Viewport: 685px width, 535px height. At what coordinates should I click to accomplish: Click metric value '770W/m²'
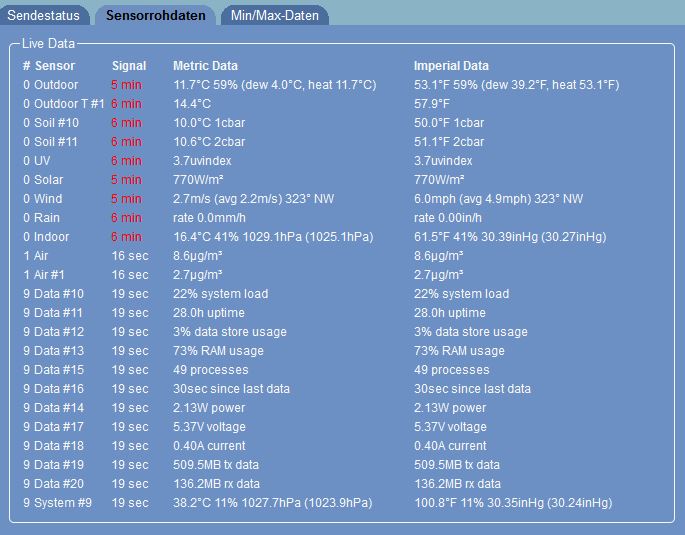pyautogui.click(x=198, y=180)
